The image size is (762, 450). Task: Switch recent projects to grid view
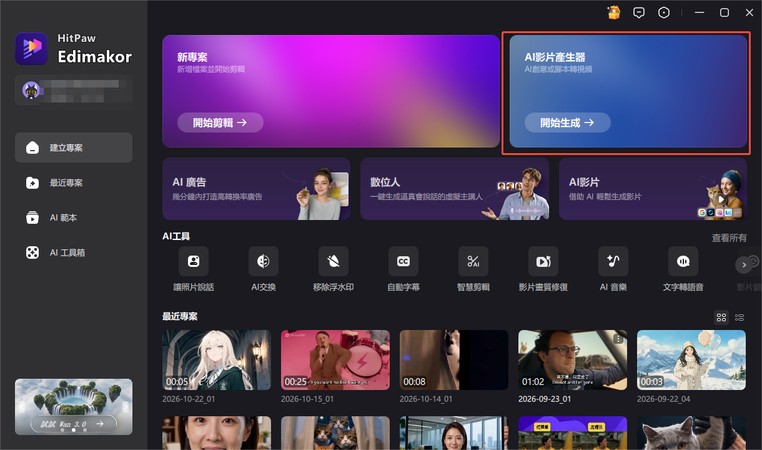pyautogui.click(x=721, y=317)
